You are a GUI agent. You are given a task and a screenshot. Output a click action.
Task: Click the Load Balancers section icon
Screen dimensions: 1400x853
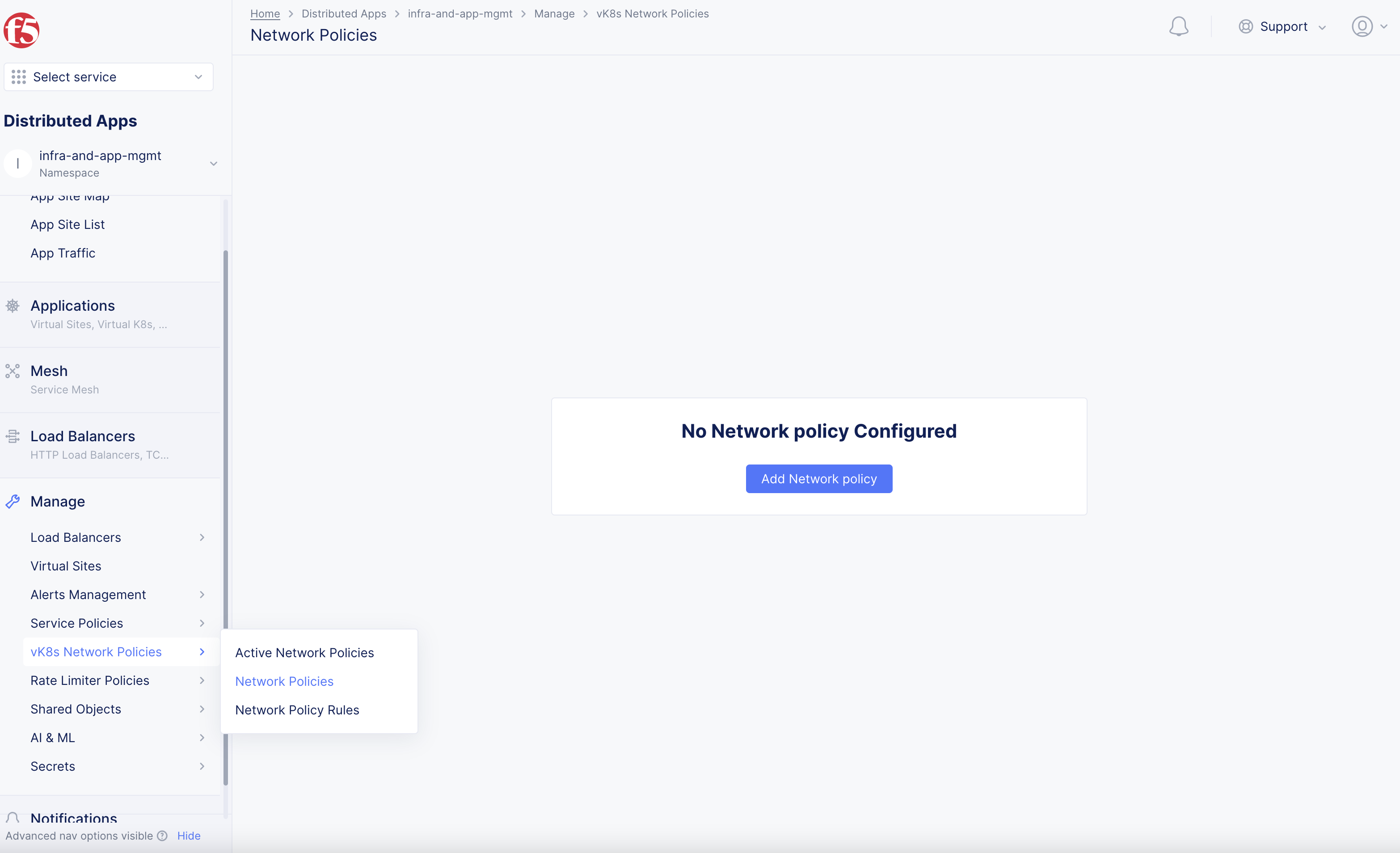[x=13, y=436]
